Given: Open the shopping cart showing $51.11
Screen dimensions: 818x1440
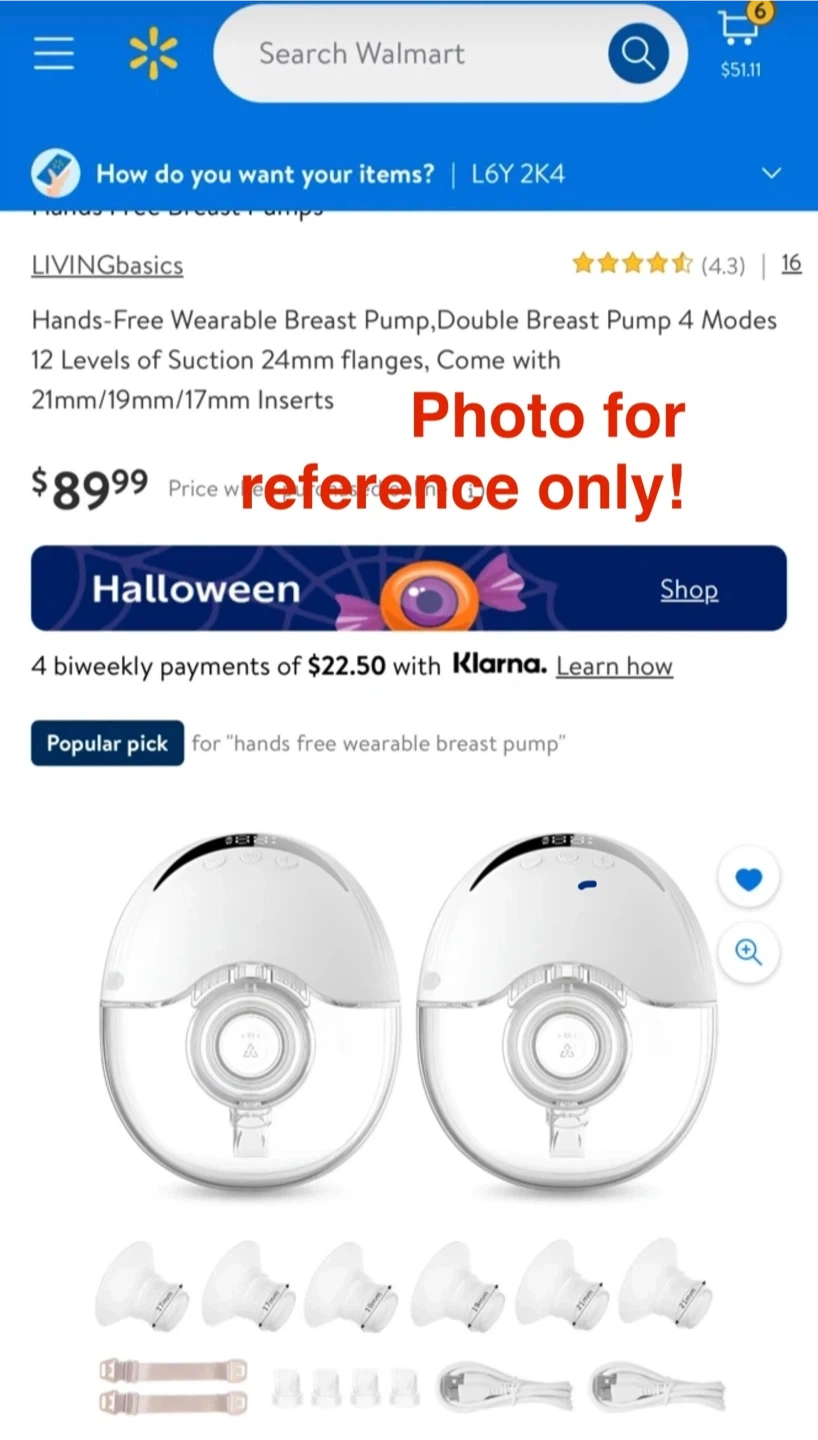Looking at the screenshot, I should 741,41.
